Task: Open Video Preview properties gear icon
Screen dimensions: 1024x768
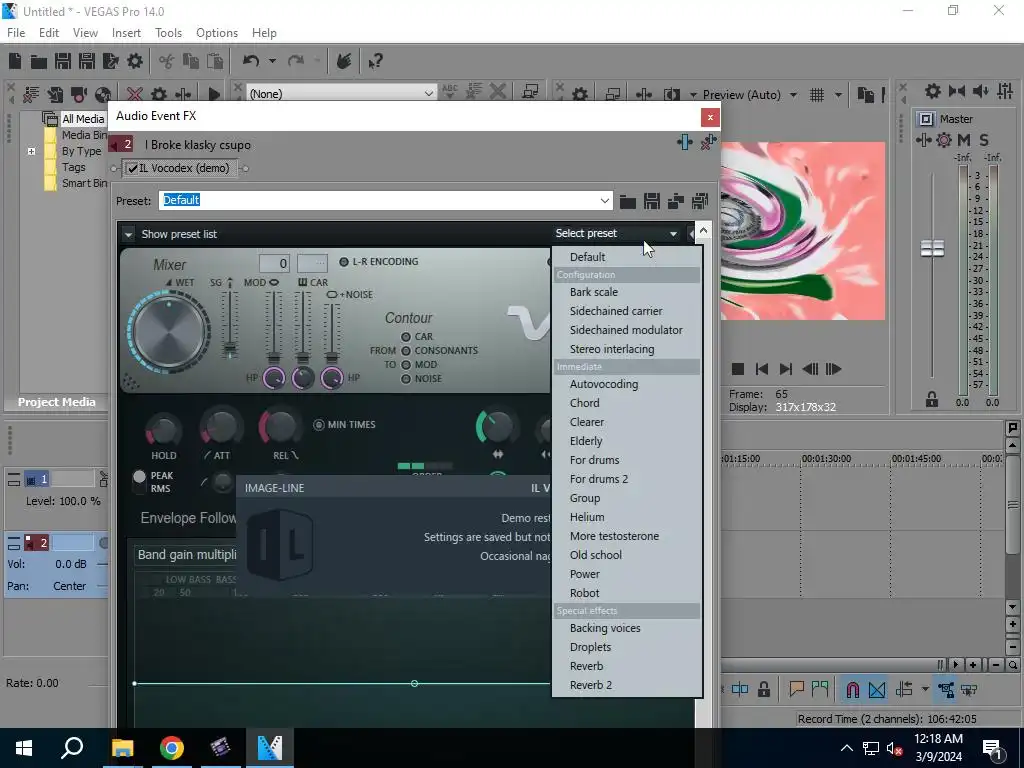Action: coord(580,95)
